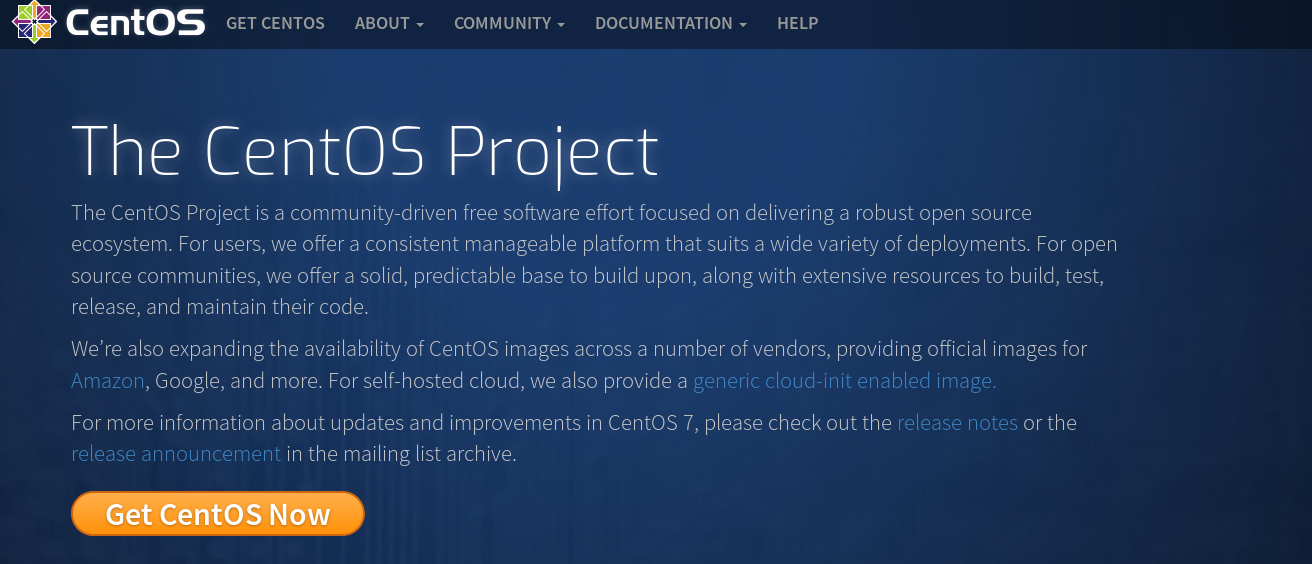Screen dimensions: 1312x564
Task: Follow the Amazon link
Action: [x=108, y=381]
